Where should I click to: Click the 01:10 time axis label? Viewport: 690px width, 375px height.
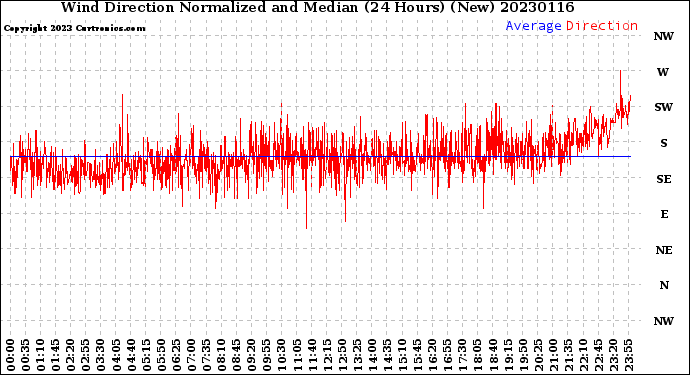point(40,356)
